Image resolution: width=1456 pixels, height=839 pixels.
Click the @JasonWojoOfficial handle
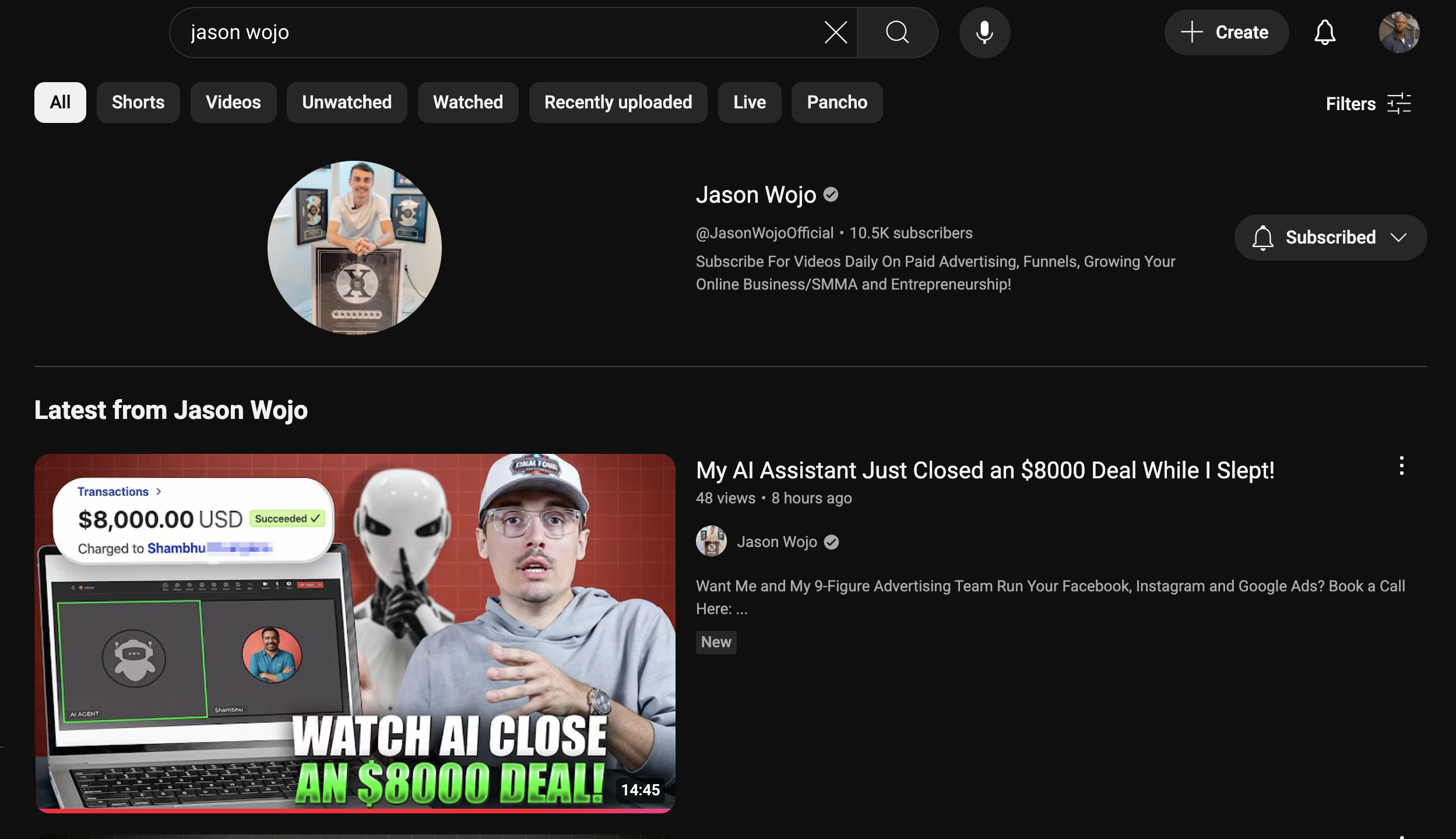click(765, 233)
